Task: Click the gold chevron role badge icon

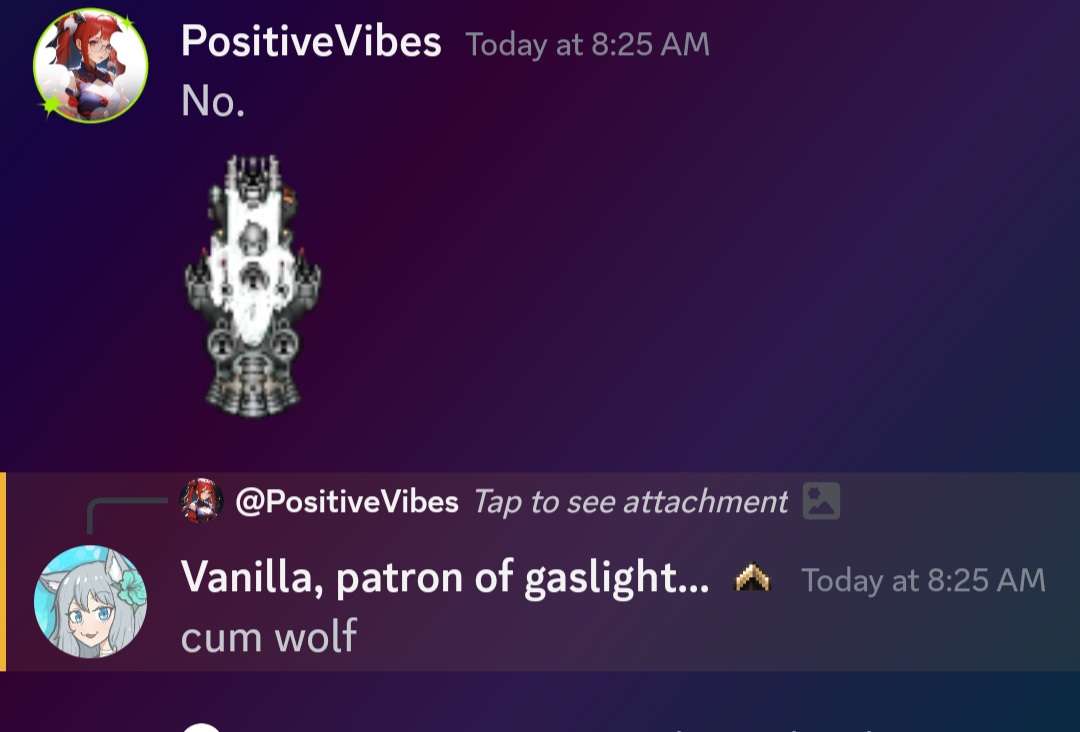Action: click(753, 578)
